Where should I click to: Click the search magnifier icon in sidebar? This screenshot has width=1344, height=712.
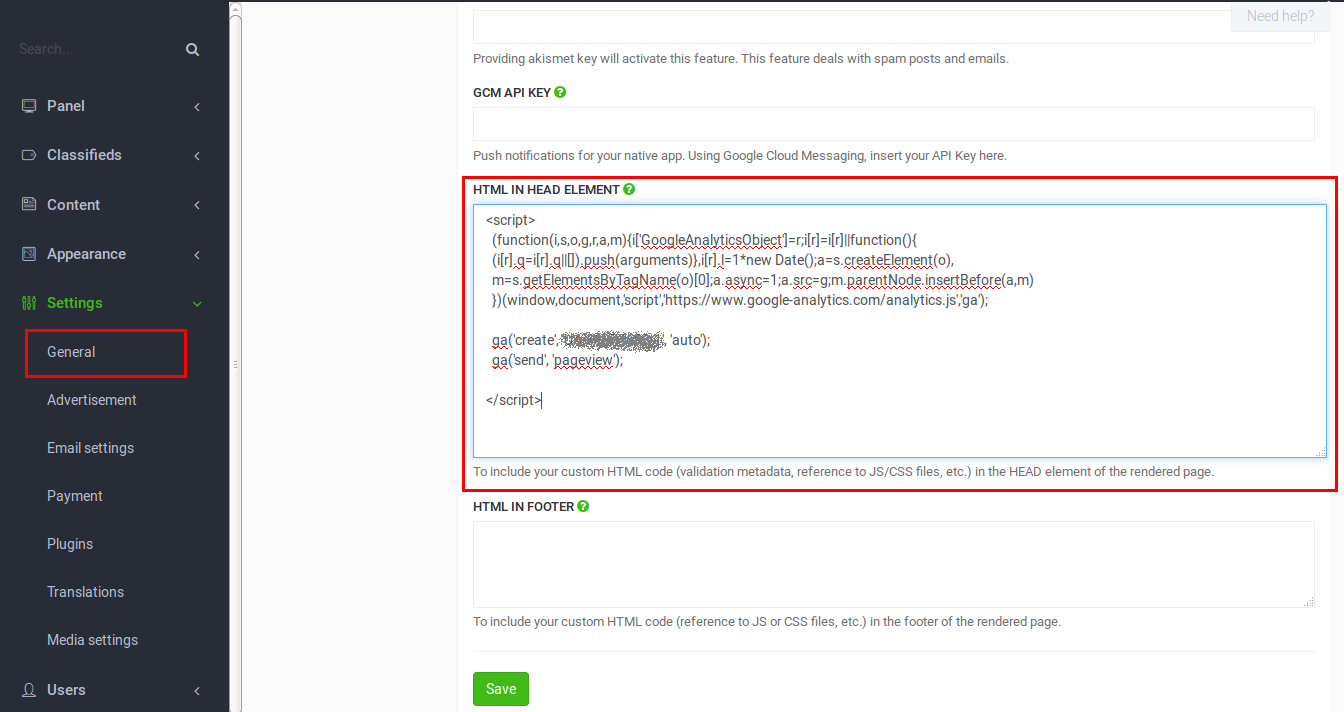tap(193, 49)
